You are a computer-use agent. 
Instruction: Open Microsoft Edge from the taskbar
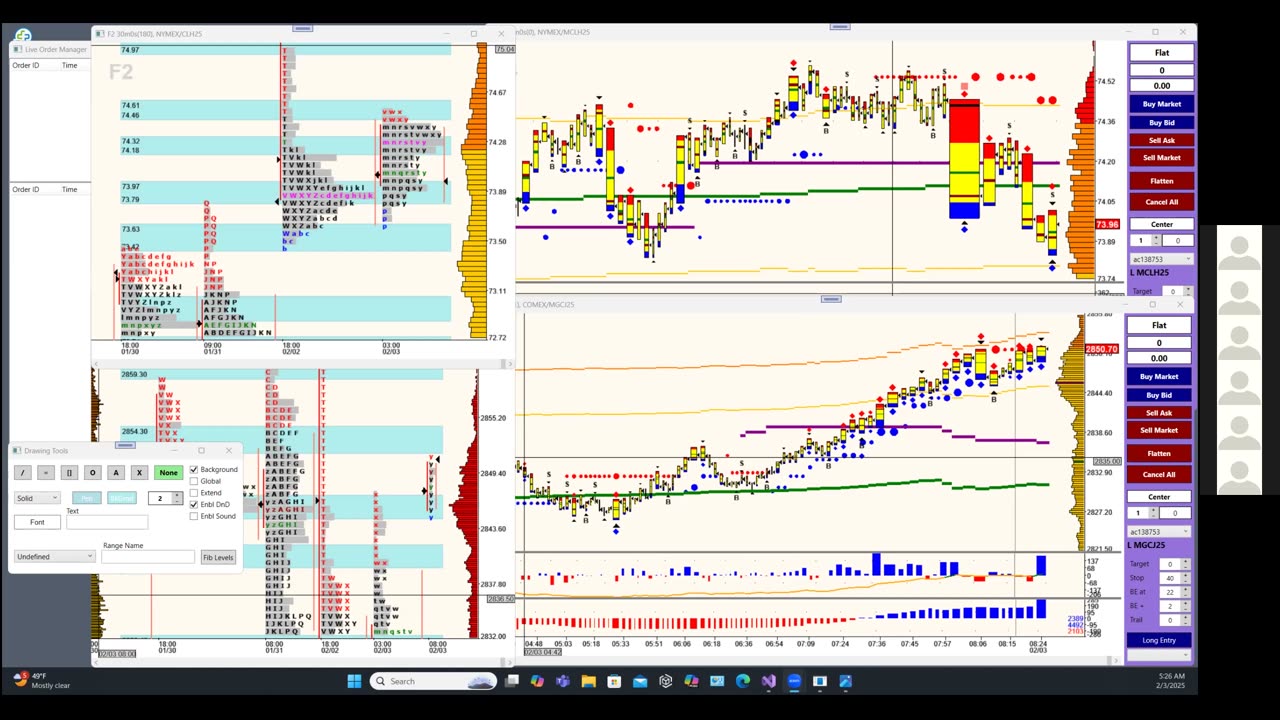pyautogui.click(x=742, y=681)
